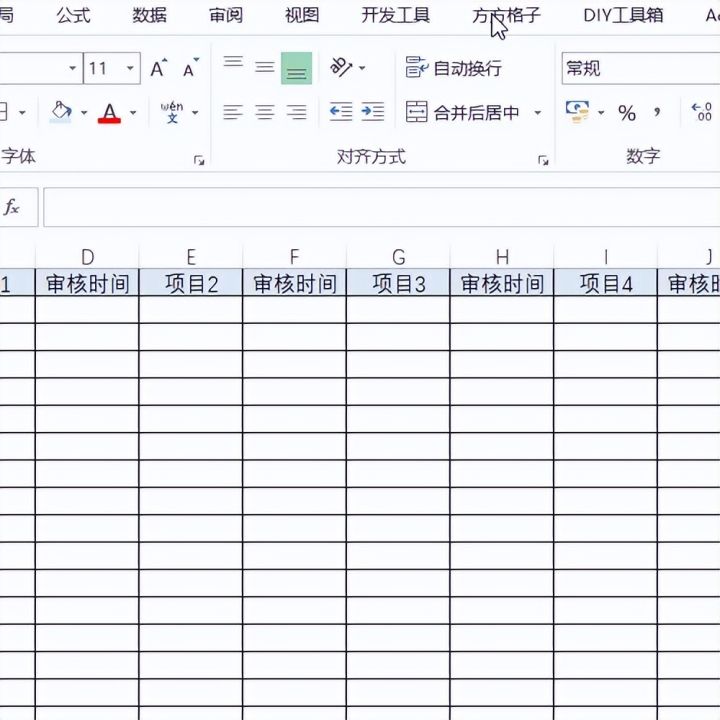Open the borders dropdown arrow

[22, 112]
